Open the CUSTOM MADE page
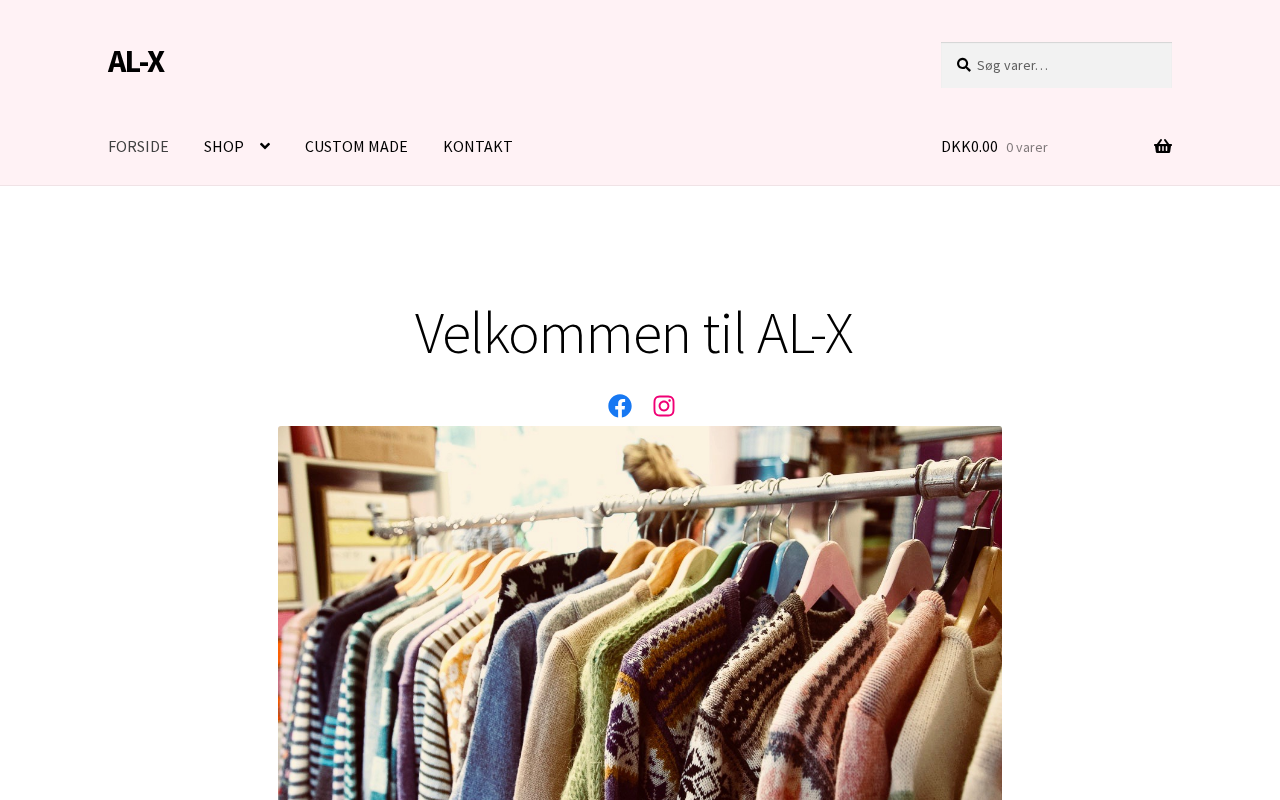This screenshot has width=1280, height=800. pos(356,146)
